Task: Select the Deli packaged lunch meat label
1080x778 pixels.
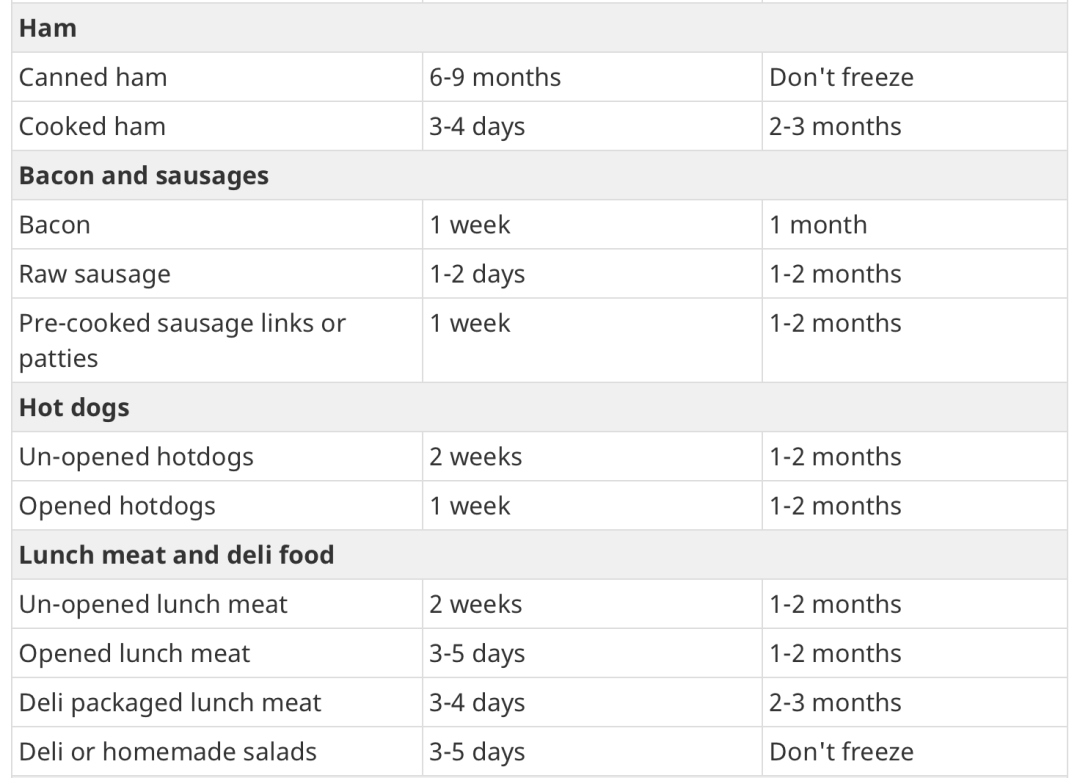Action: click(x=170, y=702)
